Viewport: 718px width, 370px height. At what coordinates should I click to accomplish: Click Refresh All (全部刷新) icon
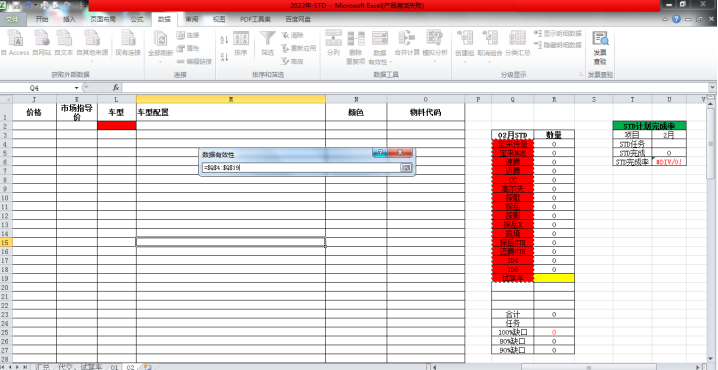pyautogui.click(x=160, y=45)
